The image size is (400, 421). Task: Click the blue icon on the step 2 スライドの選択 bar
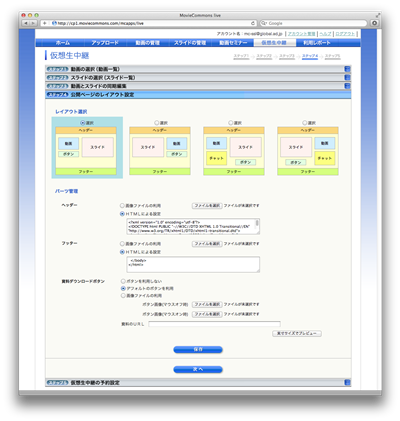[x=347, y=78]
